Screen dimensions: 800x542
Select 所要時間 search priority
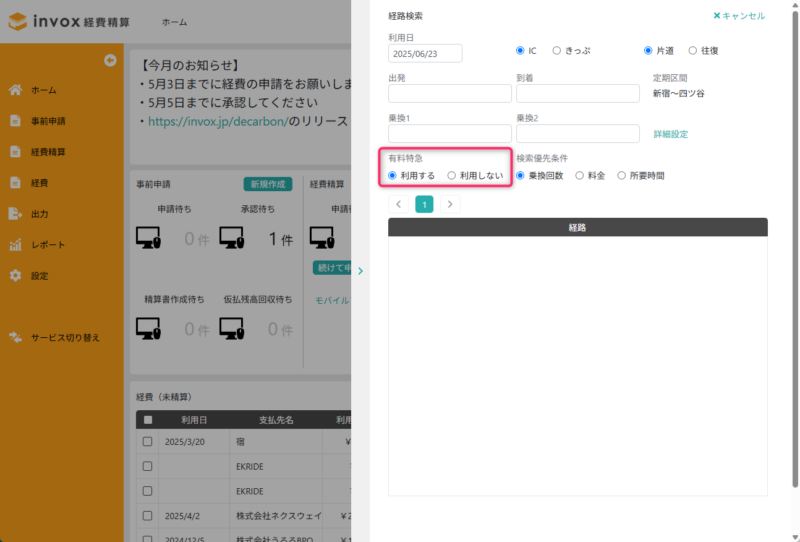(x=621, y=176)
